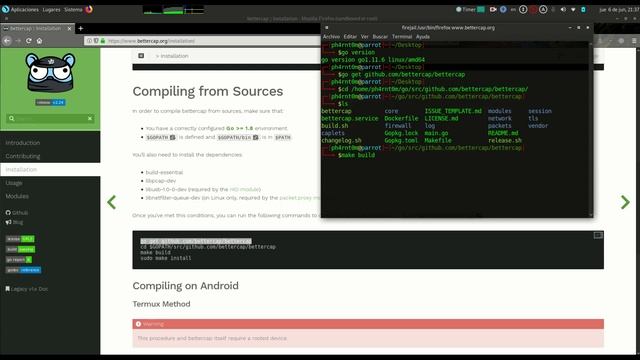Image resolution: width=640 pixels, height=360 pixels.
Task: Close the bettercap Installation tab
Action: point(69,29)
